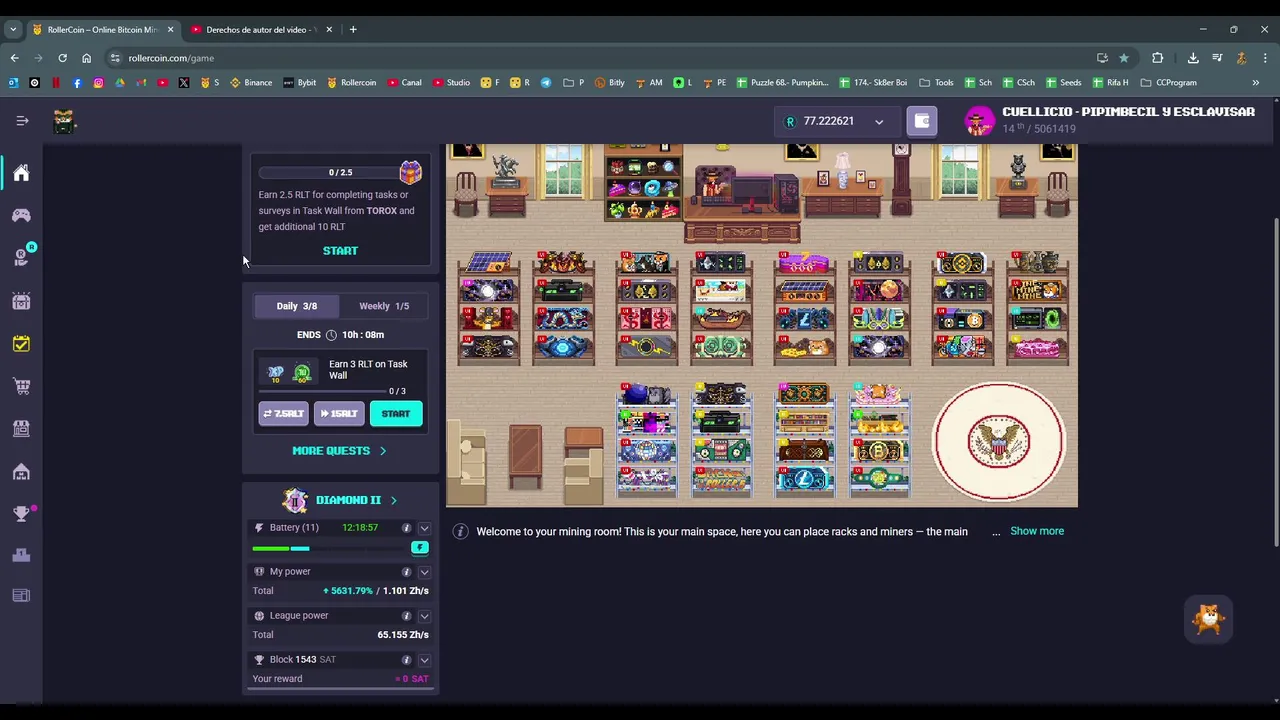Expand the League power section chevron

(x=424, y=616)
